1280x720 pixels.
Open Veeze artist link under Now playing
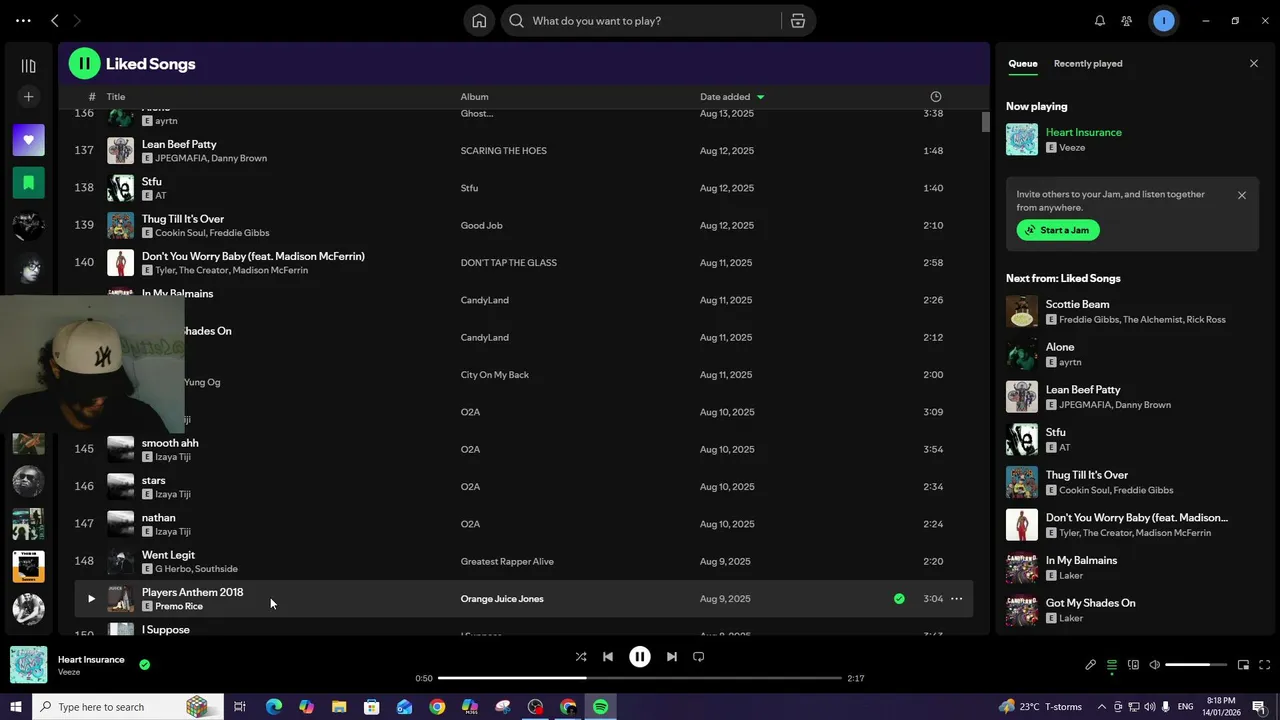1072,147
